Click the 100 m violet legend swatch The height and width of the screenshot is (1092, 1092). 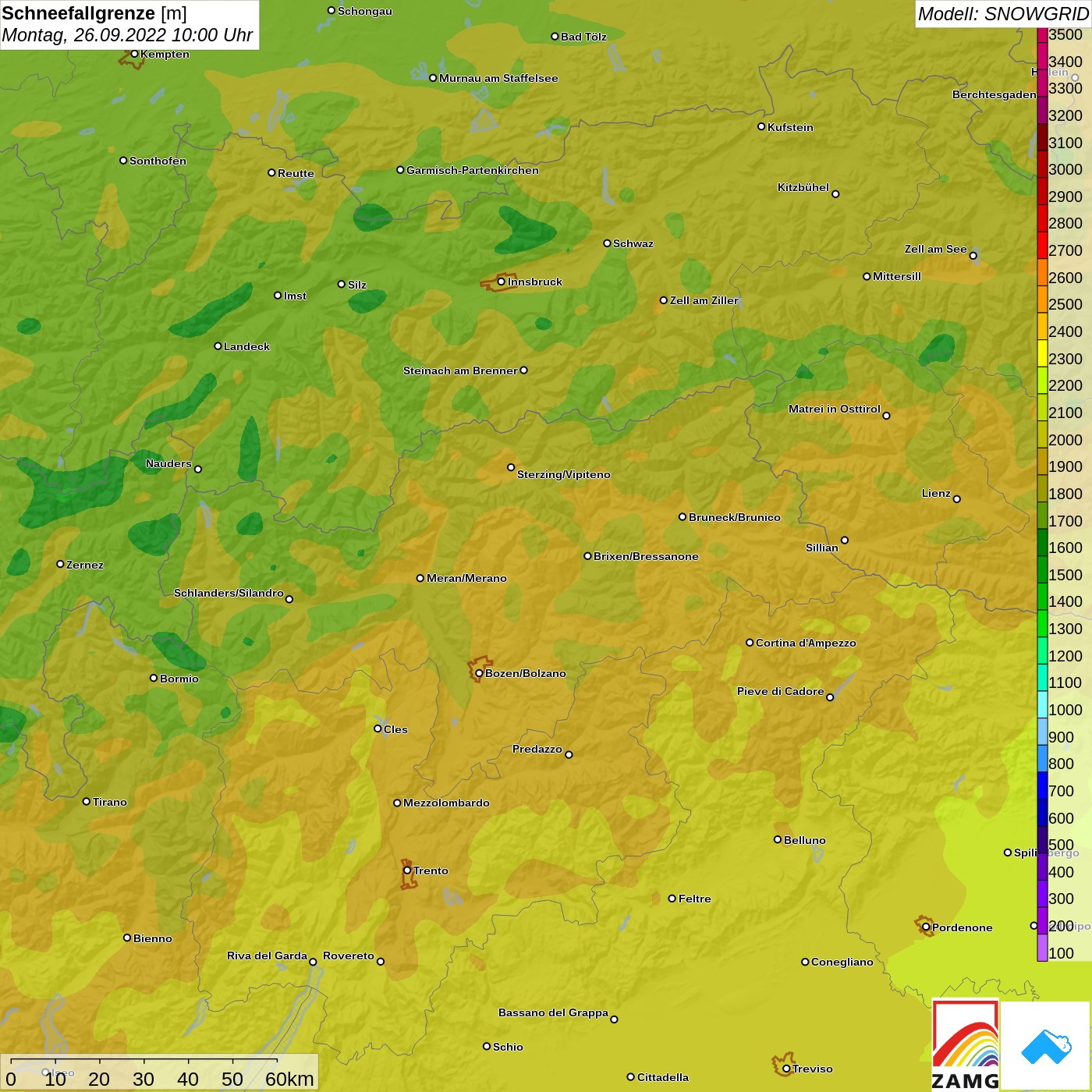click(x=1042, y=948)
